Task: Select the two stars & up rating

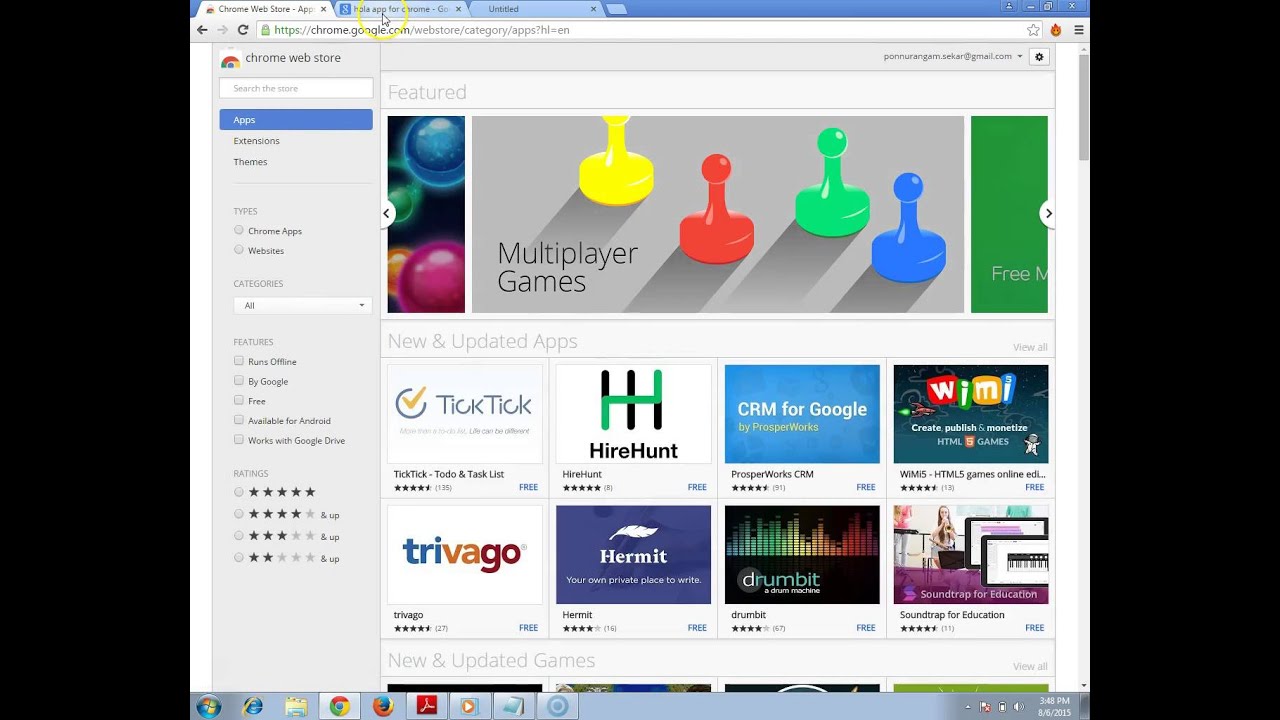Action: tap(239, 558)
